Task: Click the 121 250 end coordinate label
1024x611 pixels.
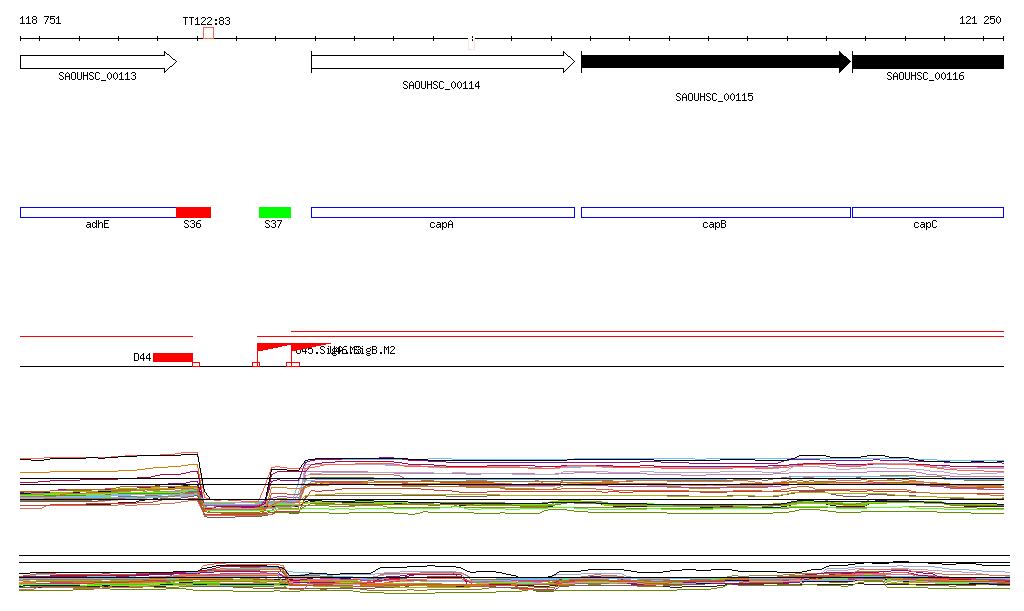Action: click(x=980, y=20)
